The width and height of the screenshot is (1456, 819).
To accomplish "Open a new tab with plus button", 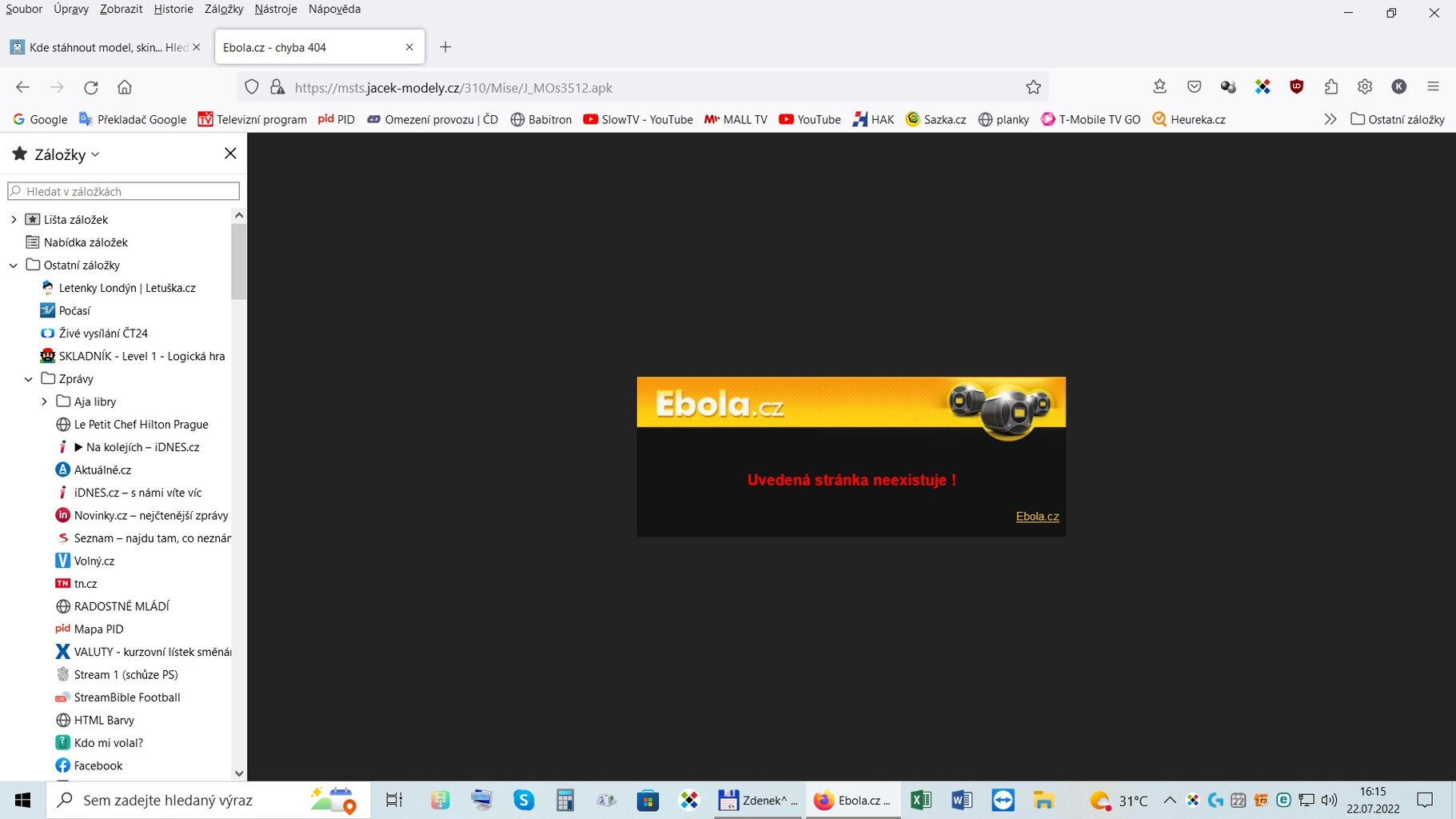I will coord(445,47).
